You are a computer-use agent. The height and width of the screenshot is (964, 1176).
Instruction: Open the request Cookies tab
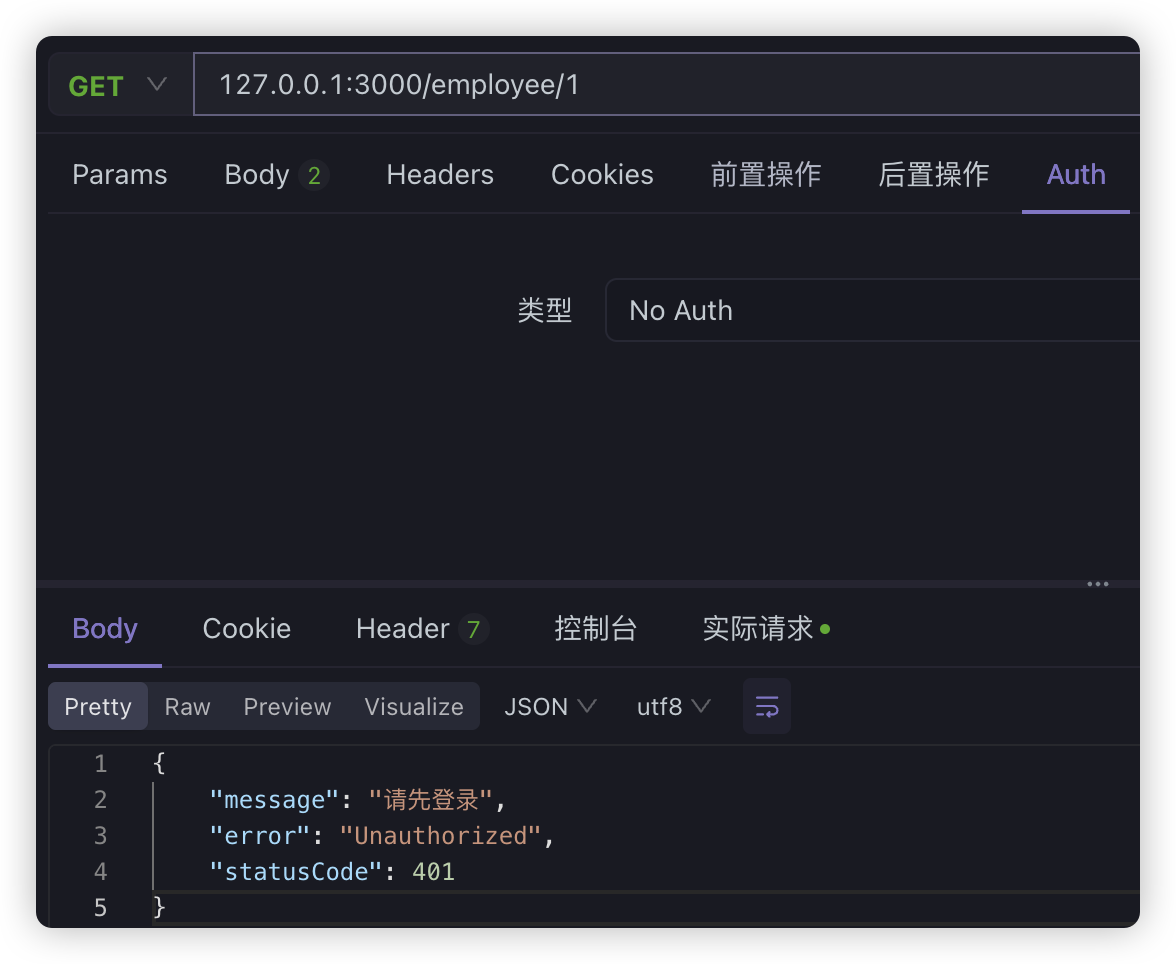pos(602,175)
